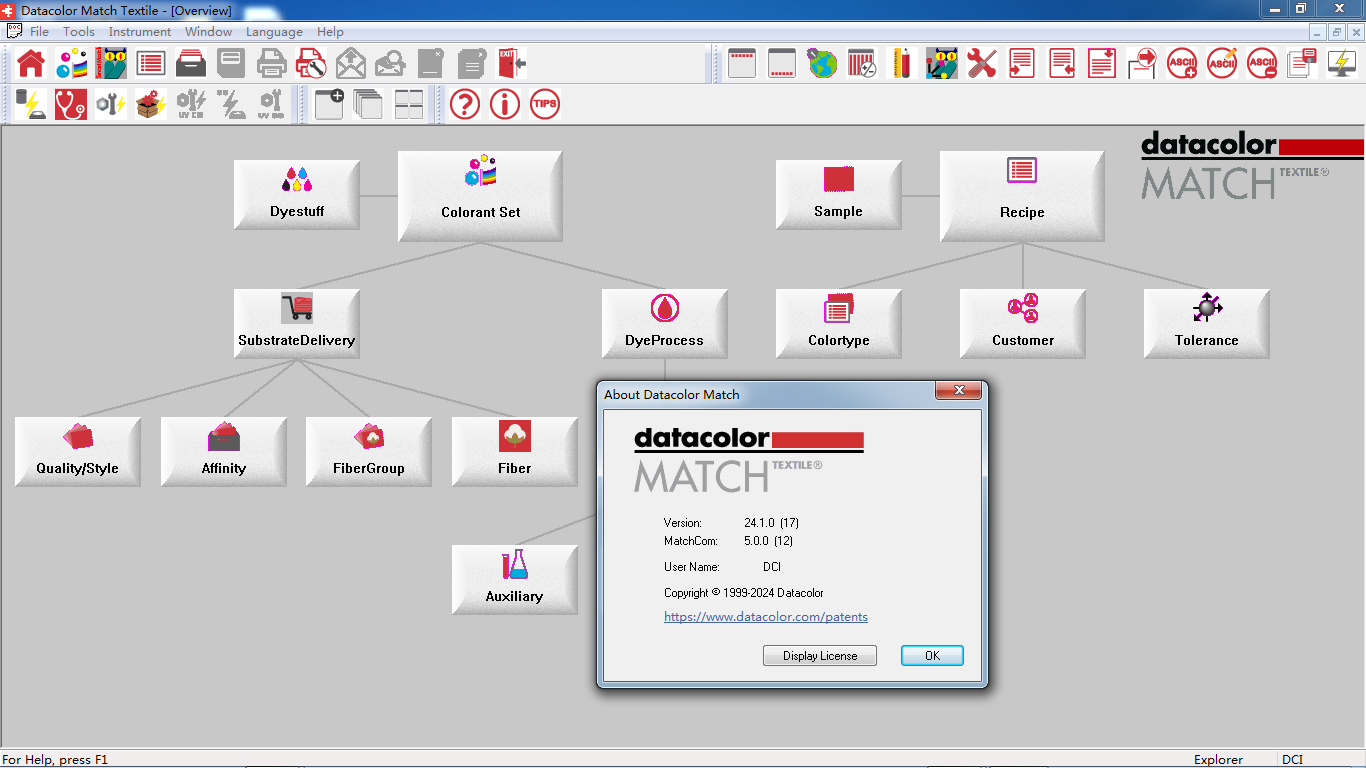Open the red question mark help icon
This screenshot has height=768, width=1366.
465,104
